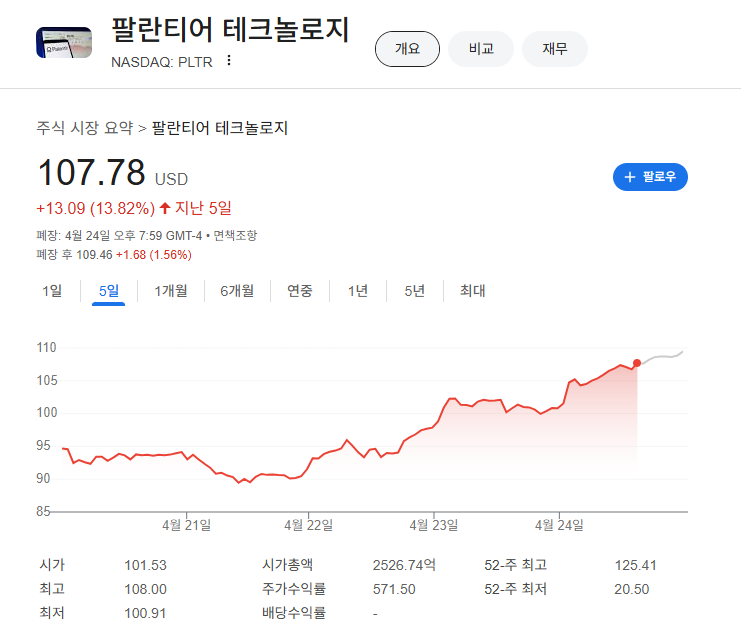The width and height of the screenshot is (741, 632).
Task: Click the 주가수익률 value 571.50
Action: [x=394, y=589]
